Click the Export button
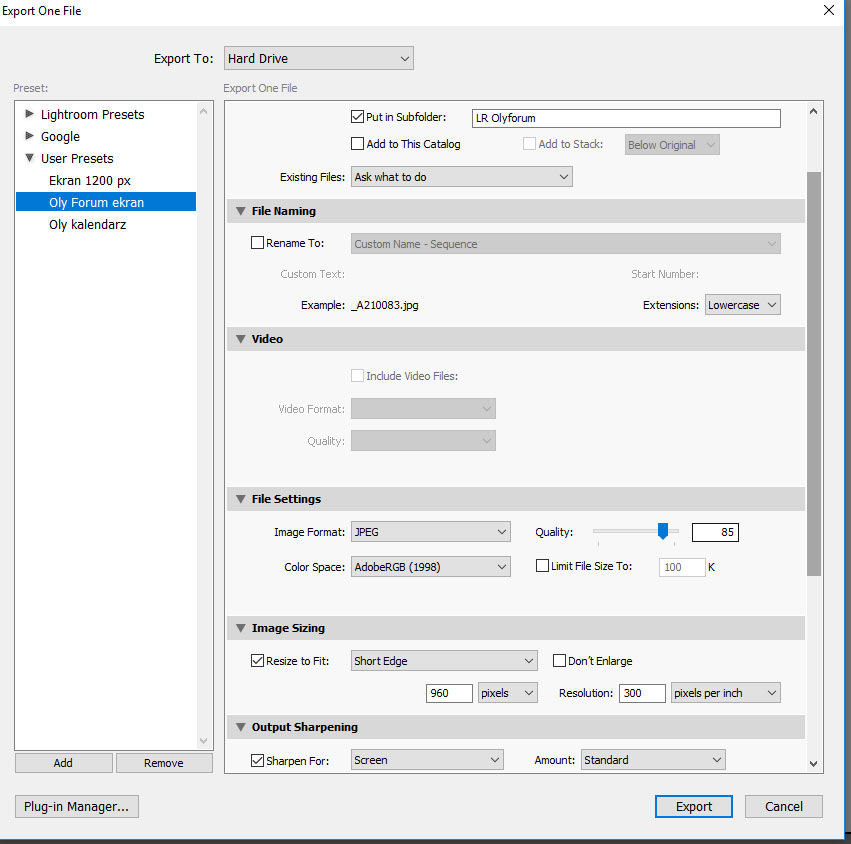 (x=694, y=806)
